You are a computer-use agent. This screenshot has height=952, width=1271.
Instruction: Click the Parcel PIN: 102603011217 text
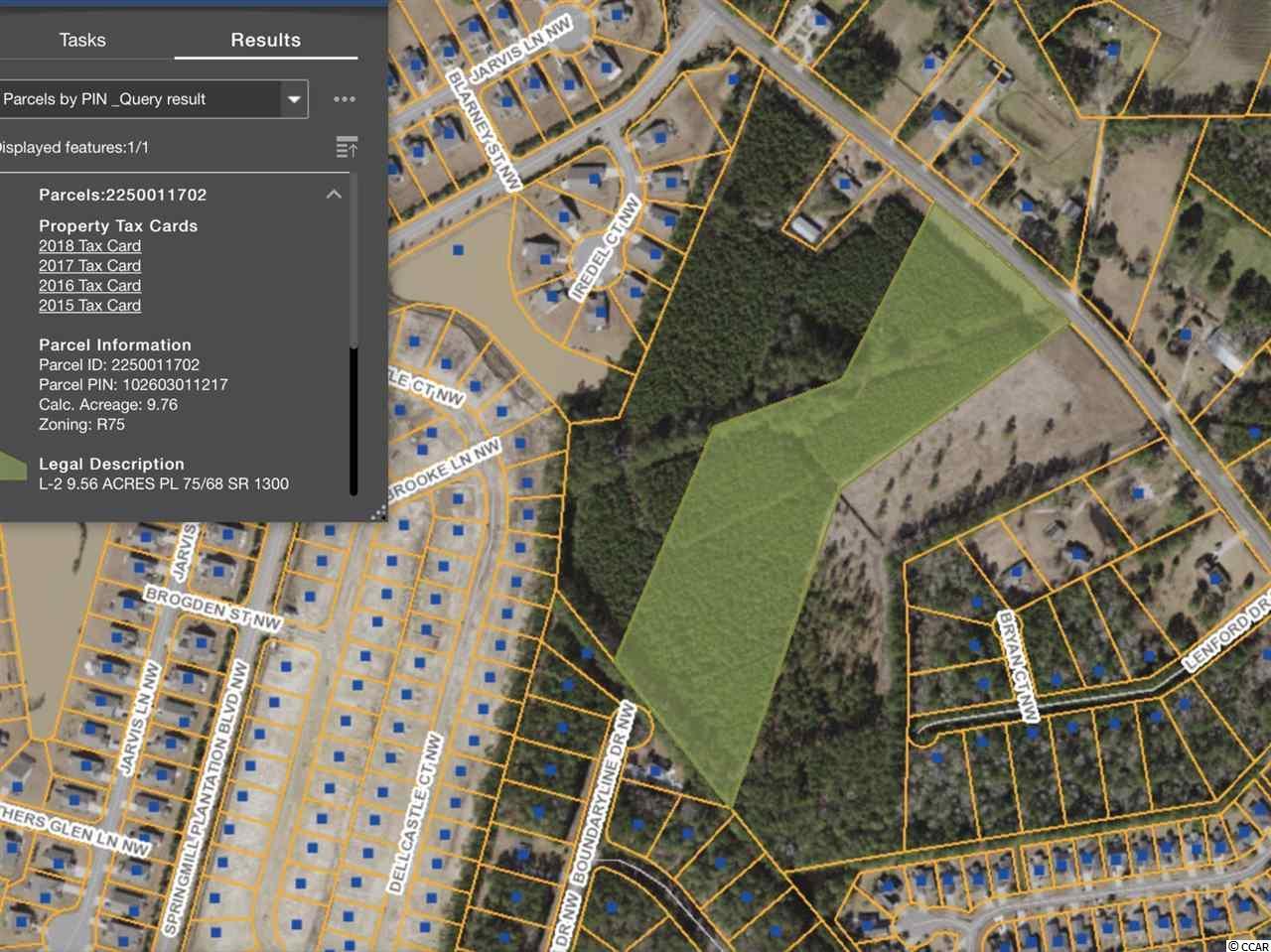[133, 384]
